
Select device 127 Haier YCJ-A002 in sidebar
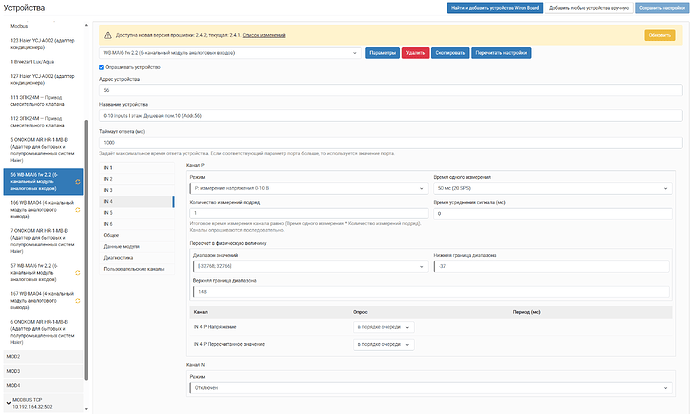click(x=44, y=80)
